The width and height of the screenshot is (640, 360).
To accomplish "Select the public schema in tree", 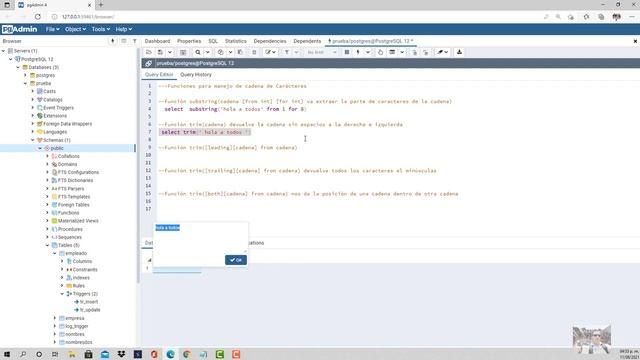I will [x=57, y=148].
